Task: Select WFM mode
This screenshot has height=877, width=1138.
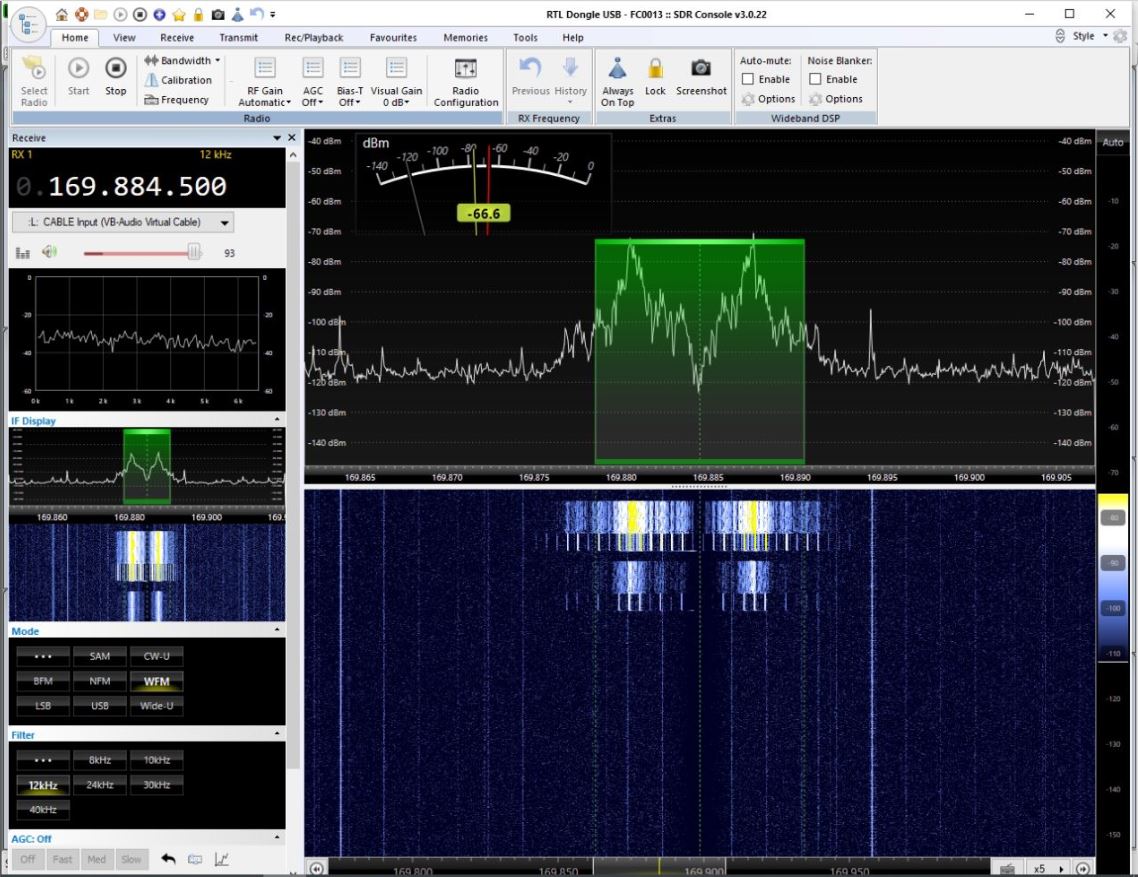Action: (157, 681)
